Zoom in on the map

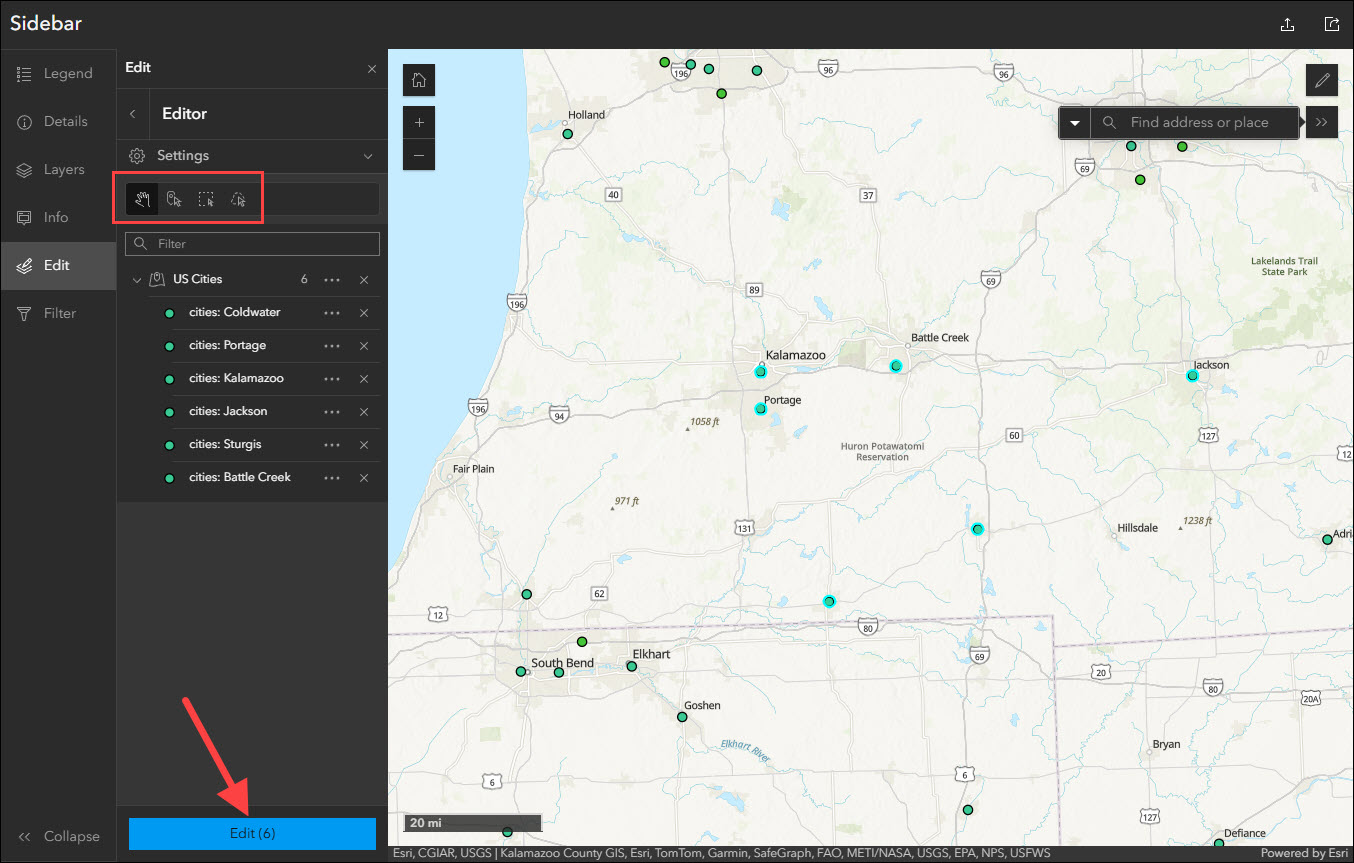point(418,123)
